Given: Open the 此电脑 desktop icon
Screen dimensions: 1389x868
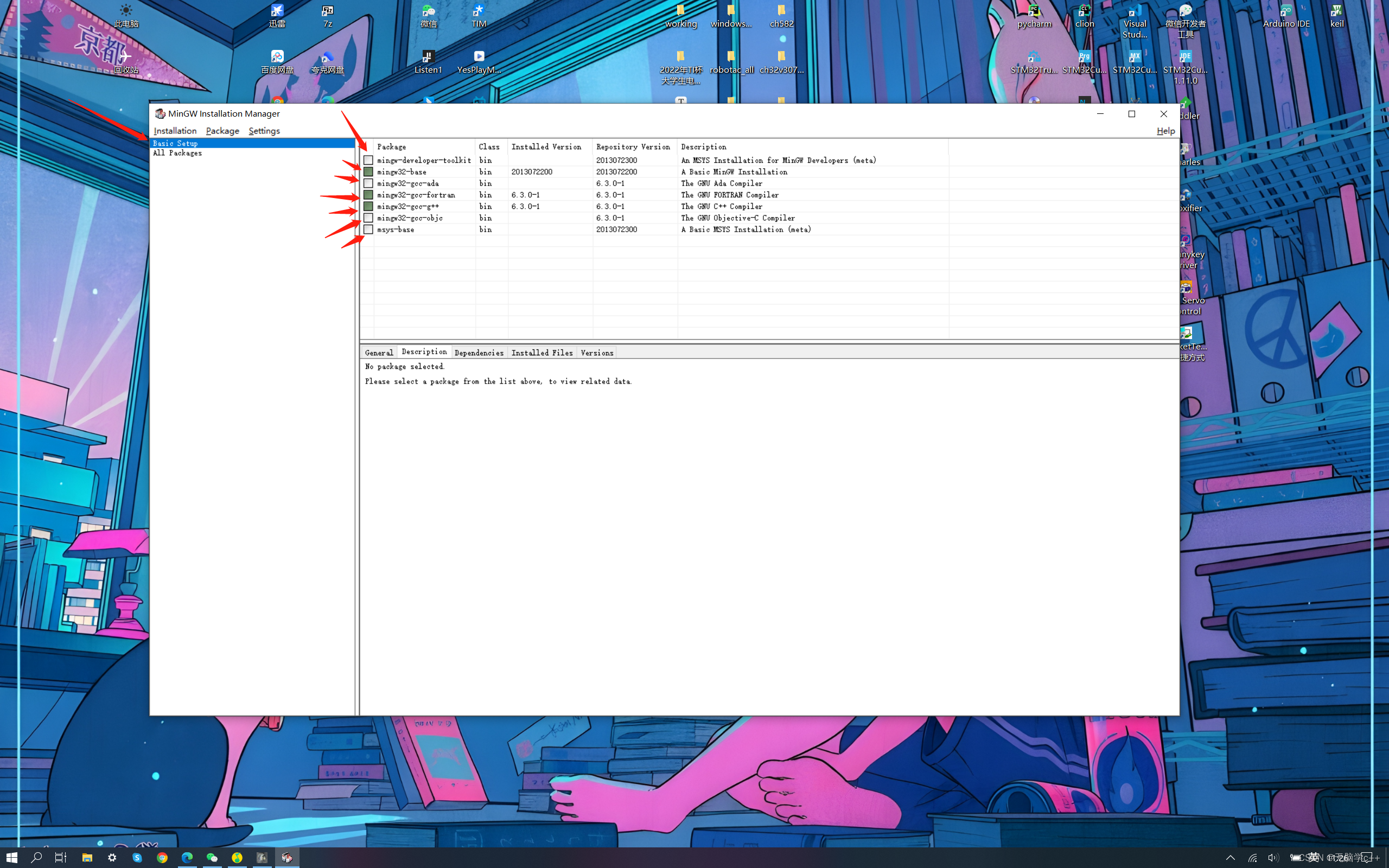Looking at the screenshot, I should click(126, 16).
